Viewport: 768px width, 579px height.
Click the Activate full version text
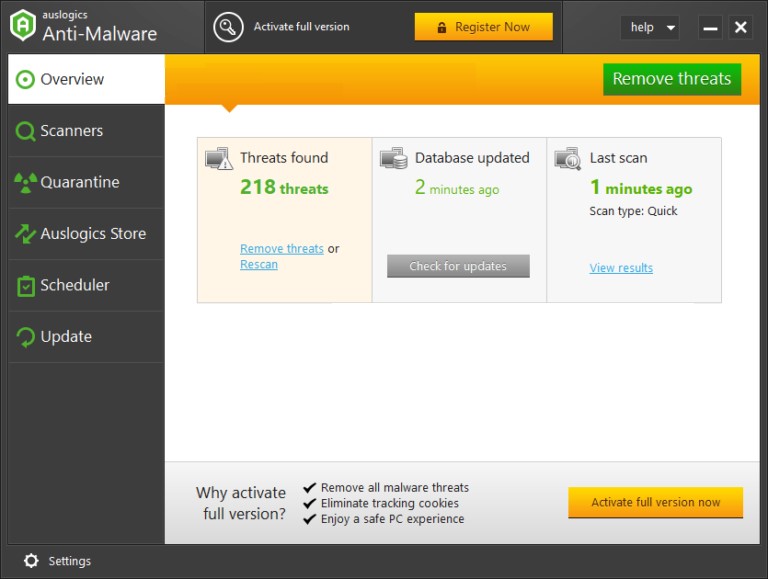(x=301, y=27)
